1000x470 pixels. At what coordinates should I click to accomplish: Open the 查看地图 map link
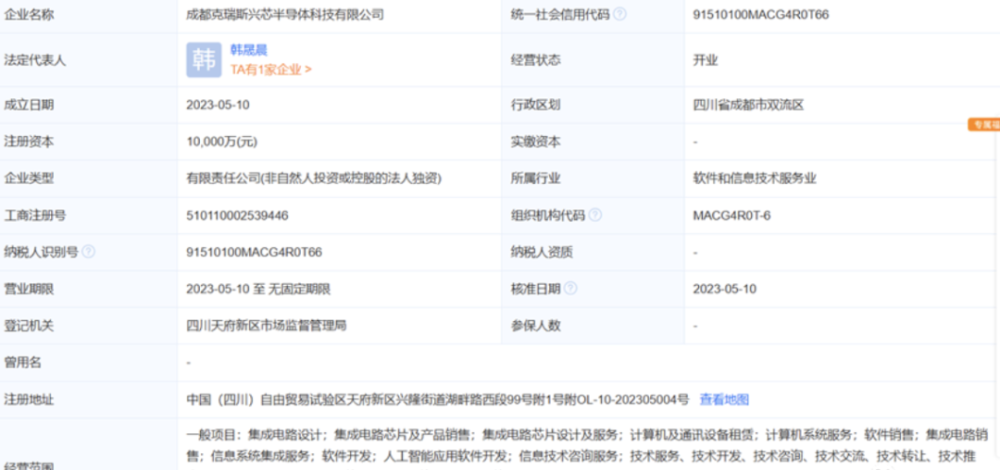click(724, 400)
